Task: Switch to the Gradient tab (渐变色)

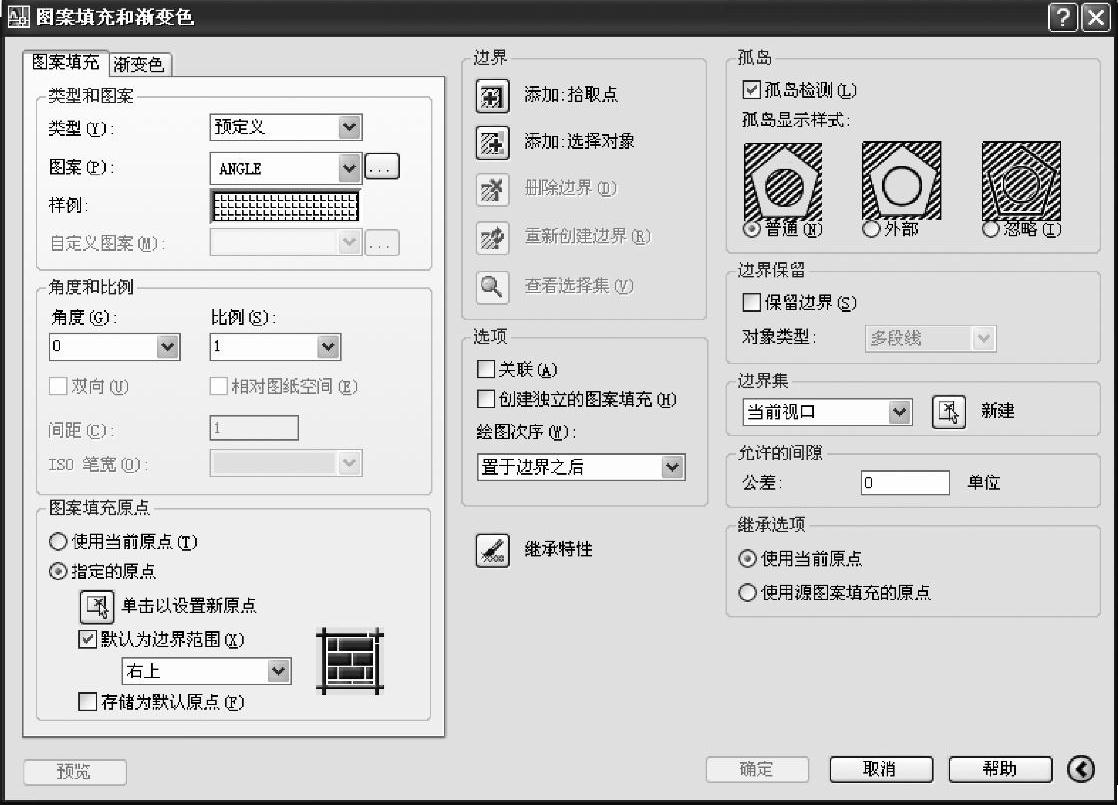Action: (139, 65)
